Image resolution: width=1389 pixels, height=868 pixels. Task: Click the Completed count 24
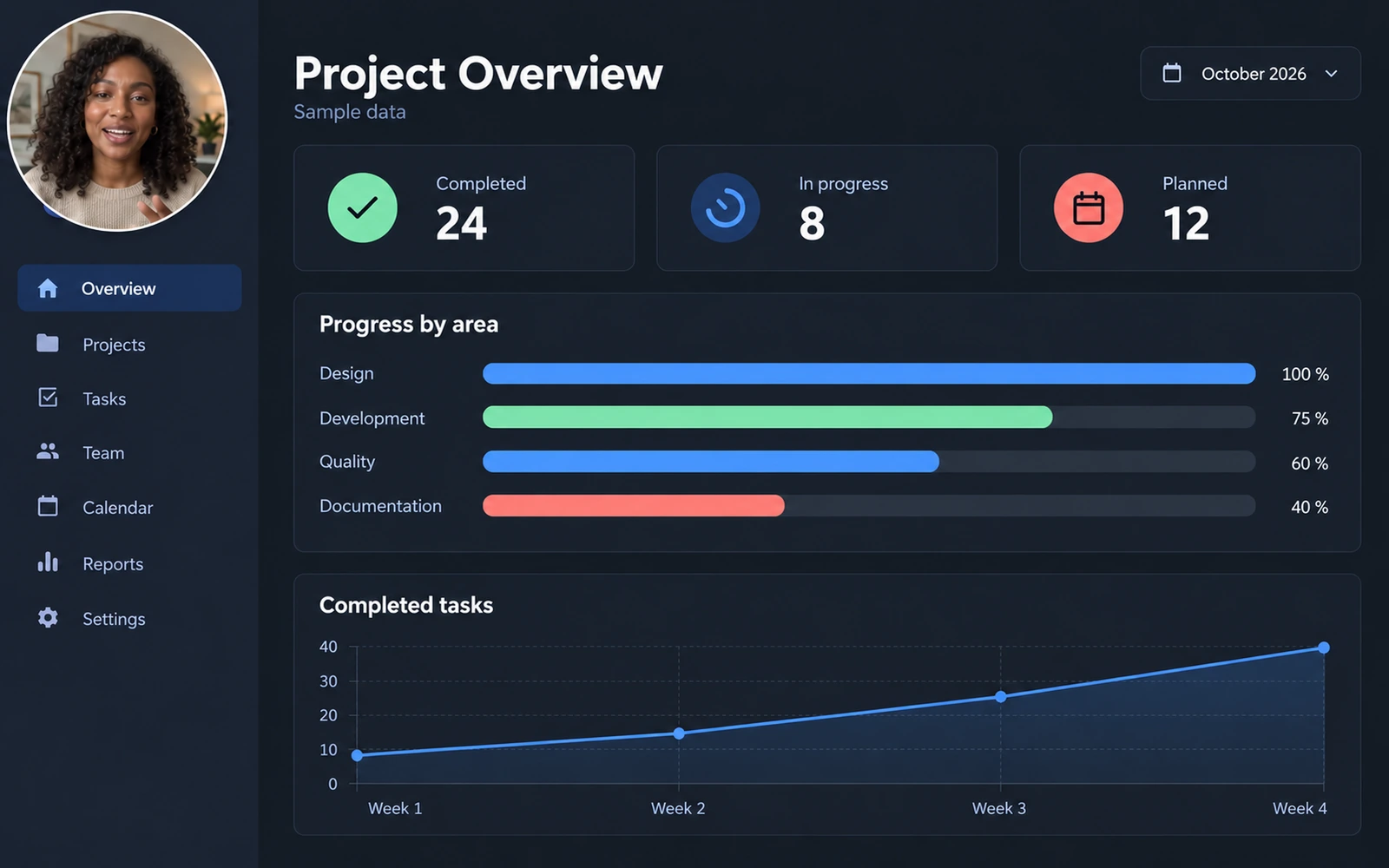(x=462, y=223)
